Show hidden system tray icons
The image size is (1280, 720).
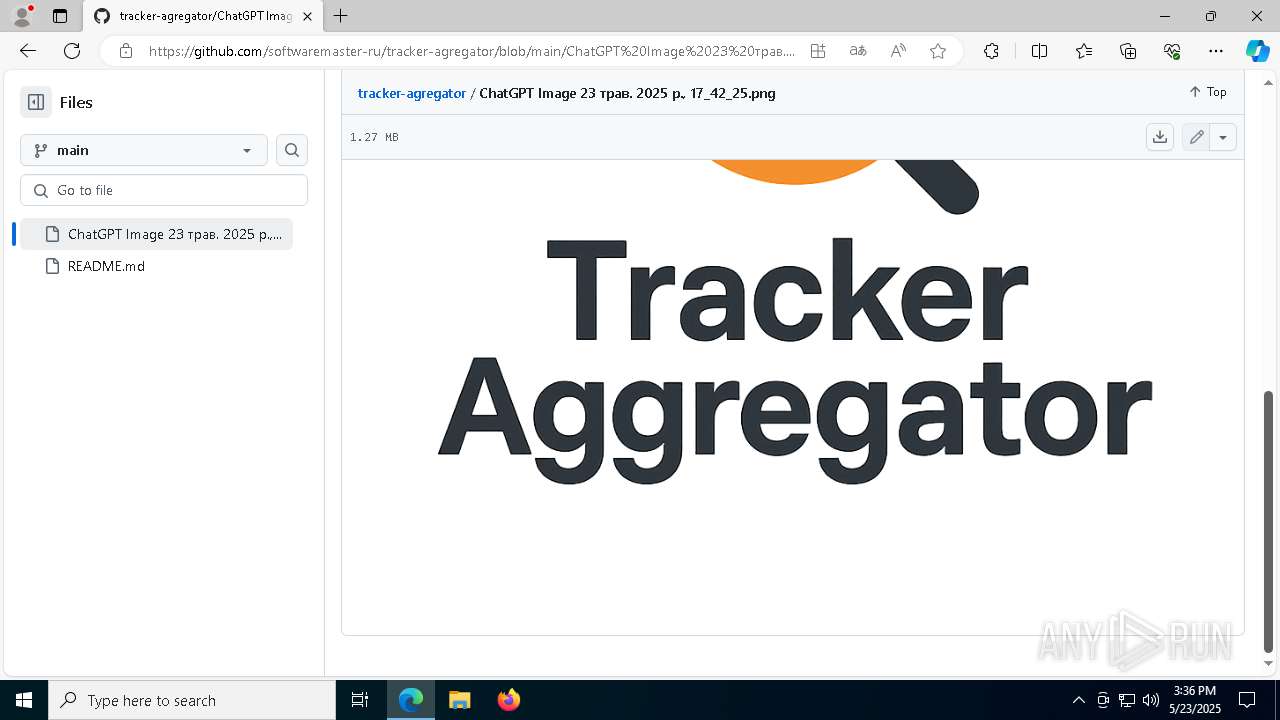click(x=1078, y=700)
